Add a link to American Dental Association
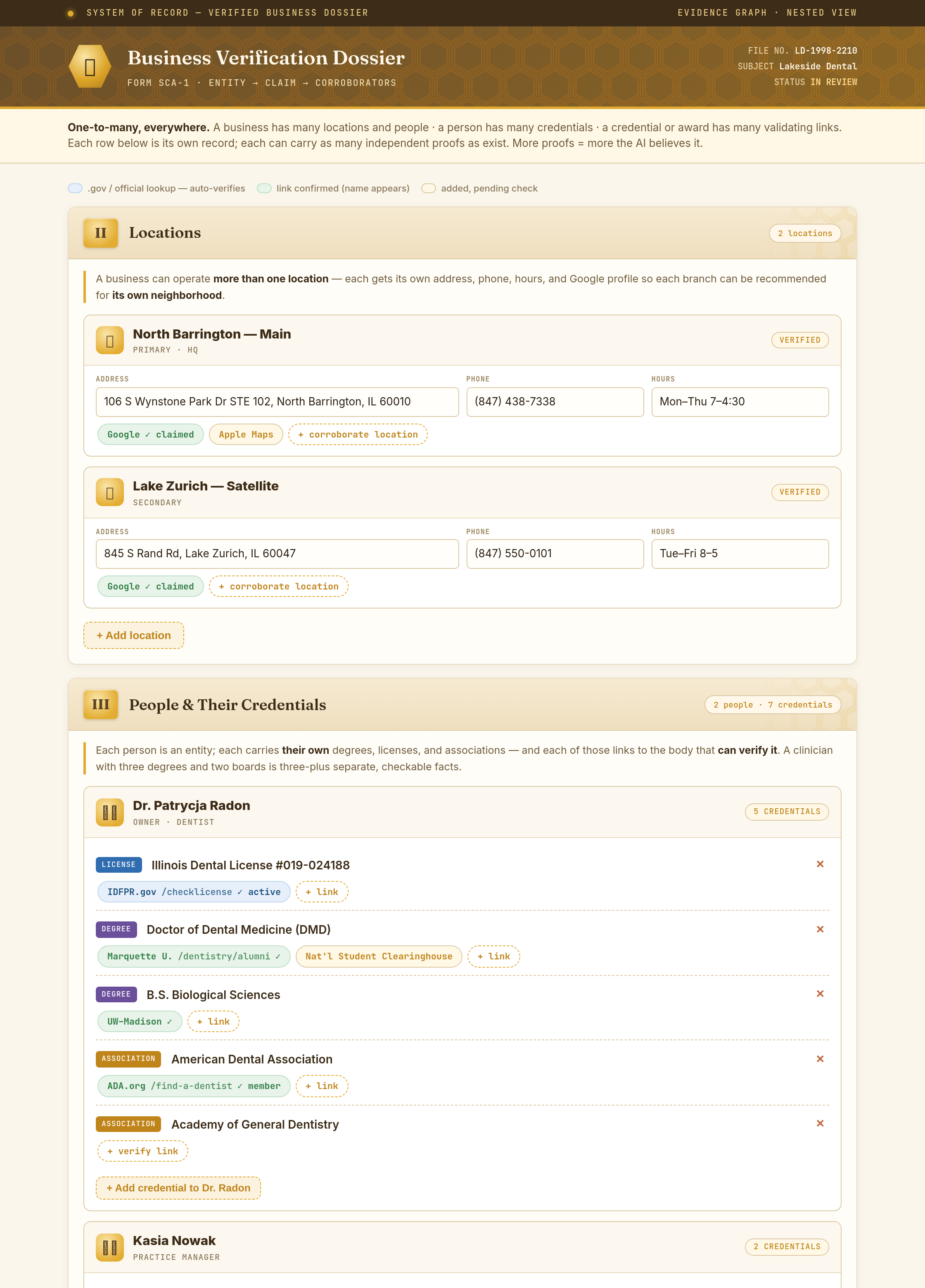Screen dimensions: 925x1288 point(322,1086)
